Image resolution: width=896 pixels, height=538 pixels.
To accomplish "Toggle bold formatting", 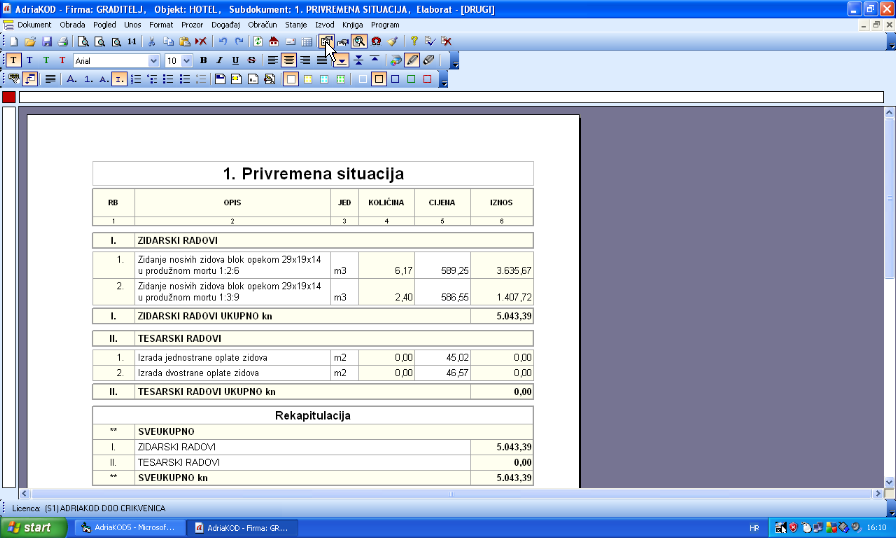I will (x=203, y=60).
